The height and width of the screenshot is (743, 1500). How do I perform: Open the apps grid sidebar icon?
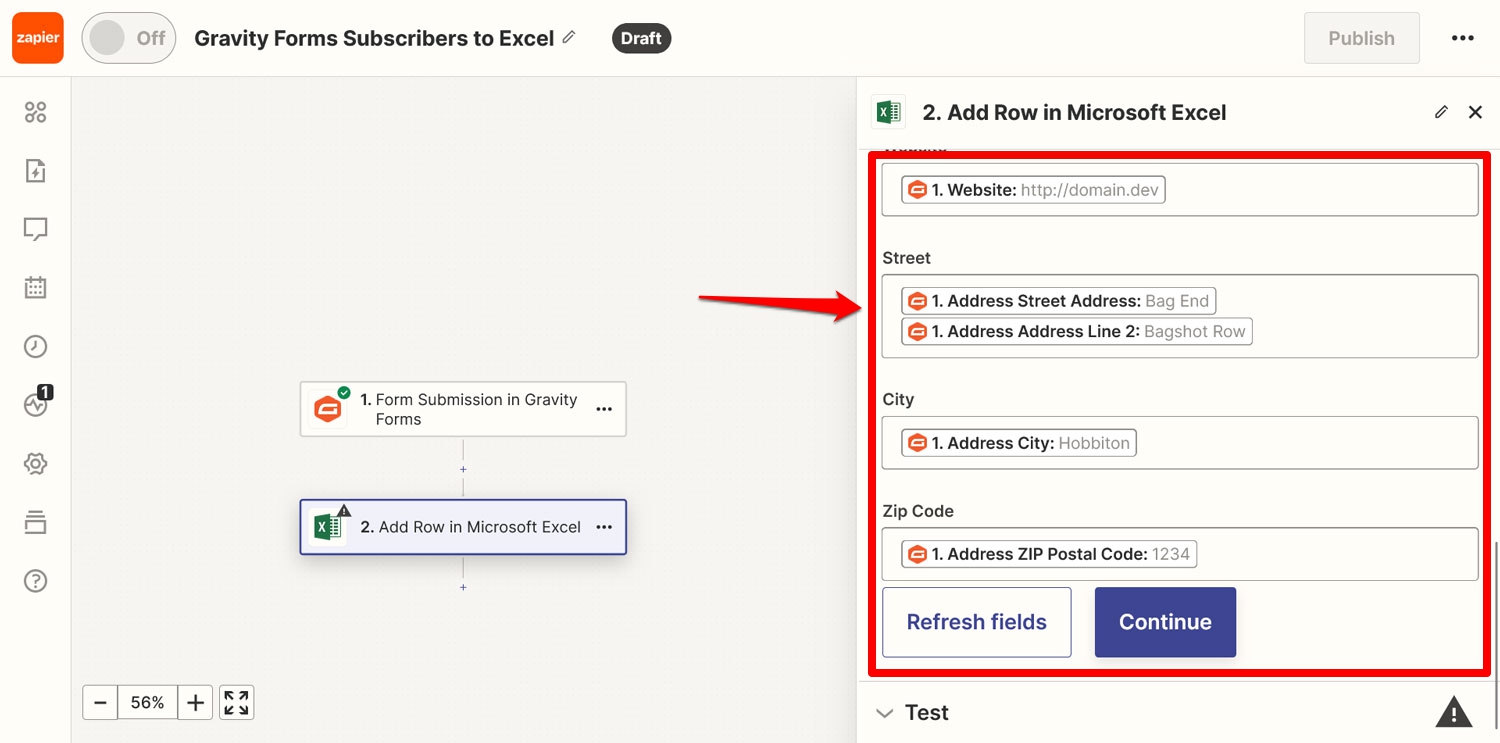click(35, 112)
